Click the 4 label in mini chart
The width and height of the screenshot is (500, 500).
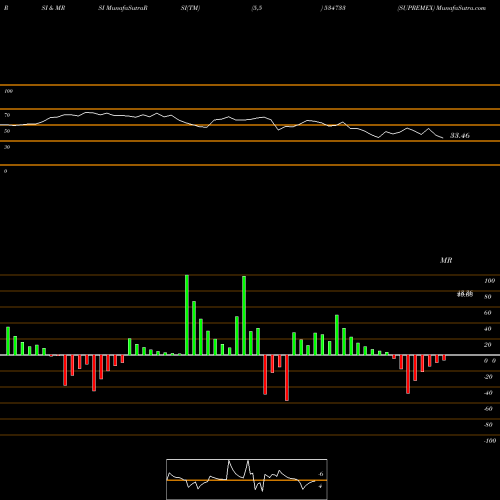pos(320,486)
